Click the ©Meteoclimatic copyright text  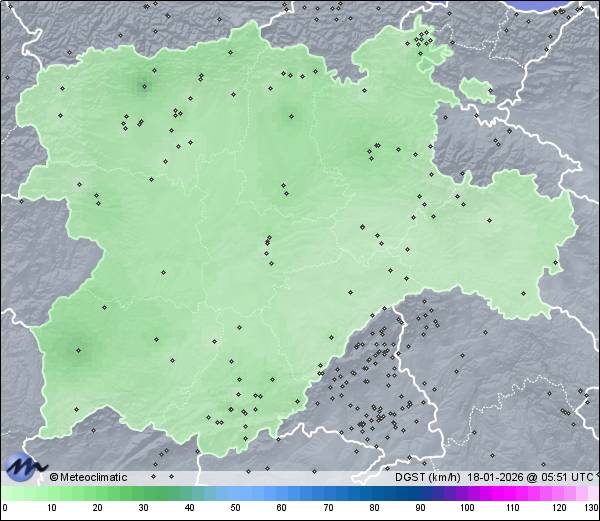pos(89,477)
